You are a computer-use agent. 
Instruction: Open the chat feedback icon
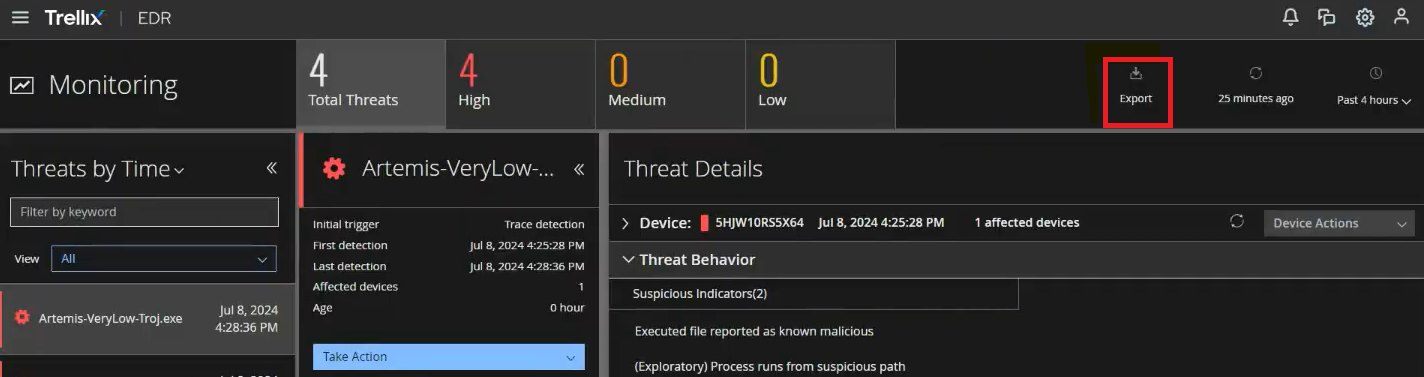tap(1327, 17)
